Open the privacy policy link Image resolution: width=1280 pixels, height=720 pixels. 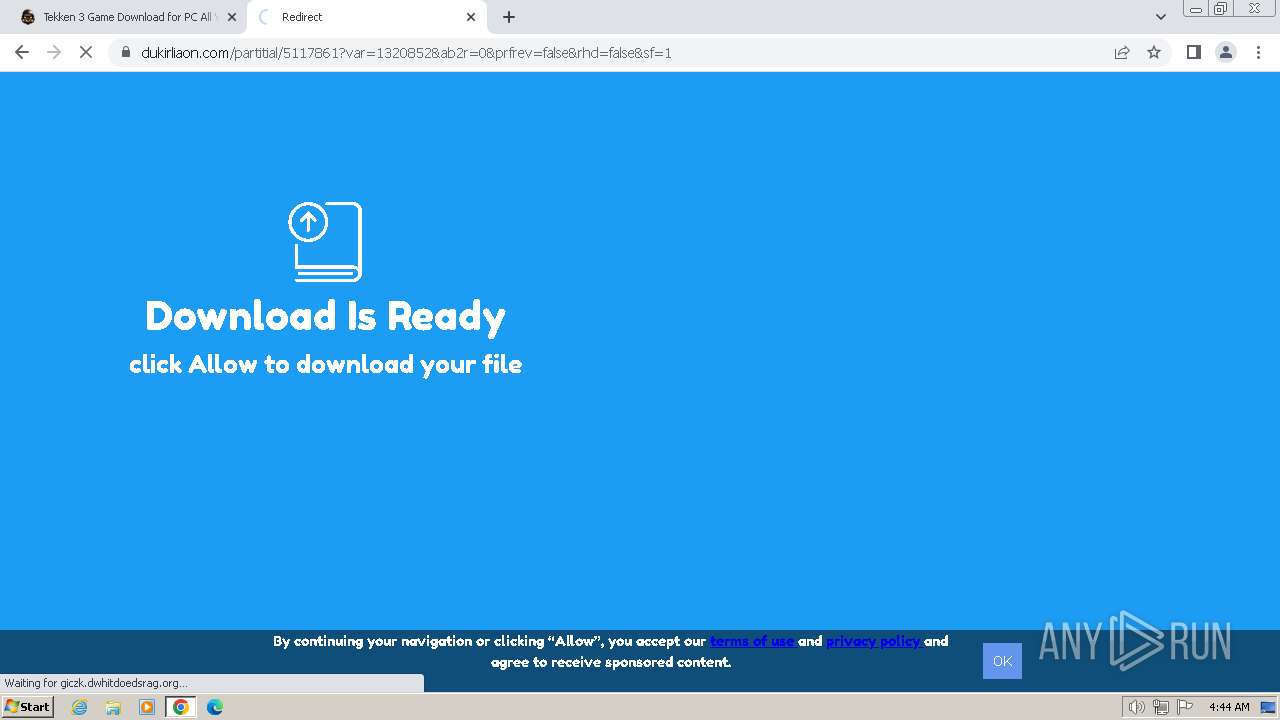874,641
